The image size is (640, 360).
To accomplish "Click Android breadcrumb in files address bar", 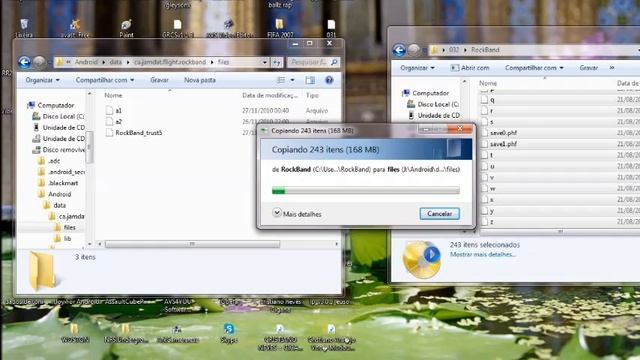I will click(86, 62).
